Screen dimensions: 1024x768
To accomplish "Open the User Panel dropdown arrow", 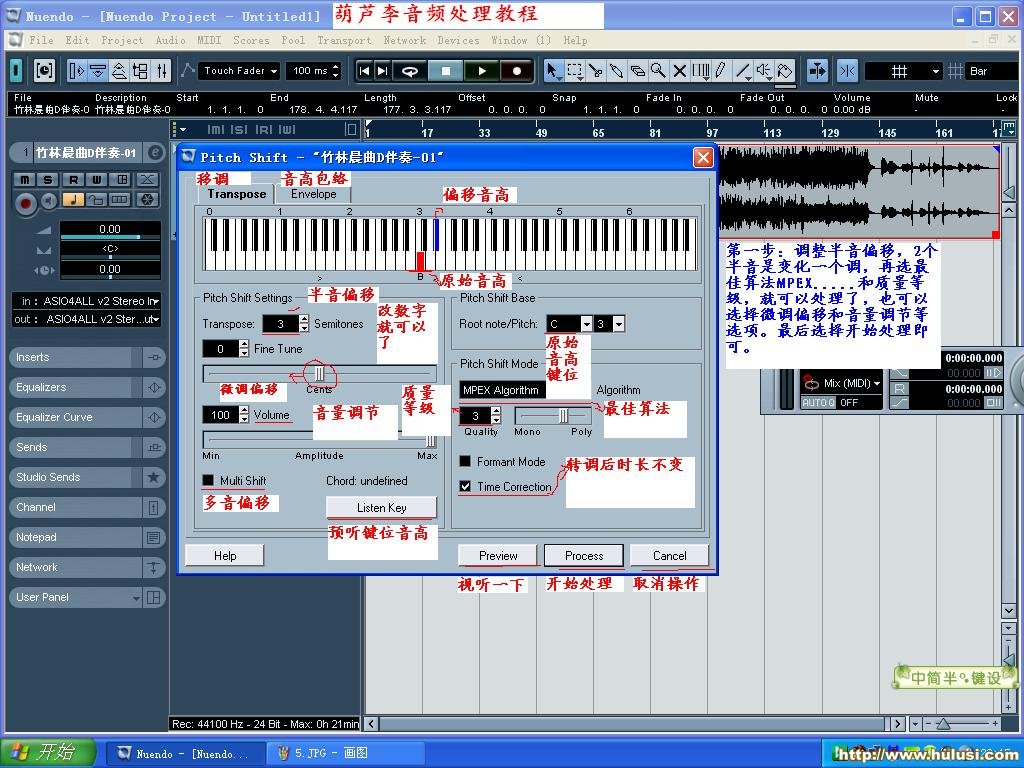I will 136,598.
